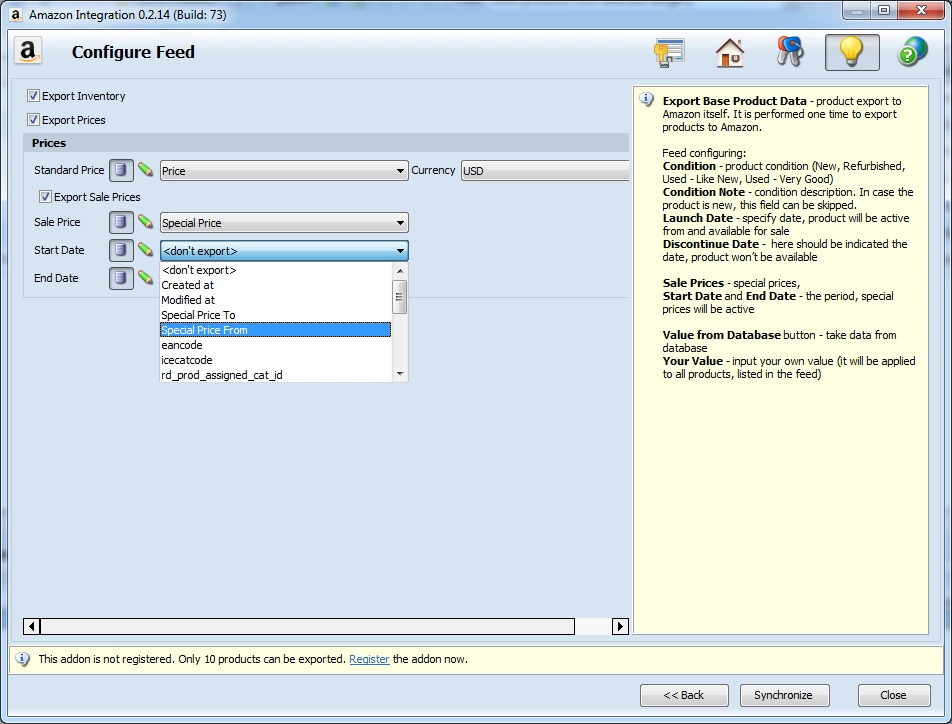This screenshot has width=952, height=724.
Task: Open the certificate/settings toolbar icon
Action: pos(669,52)
